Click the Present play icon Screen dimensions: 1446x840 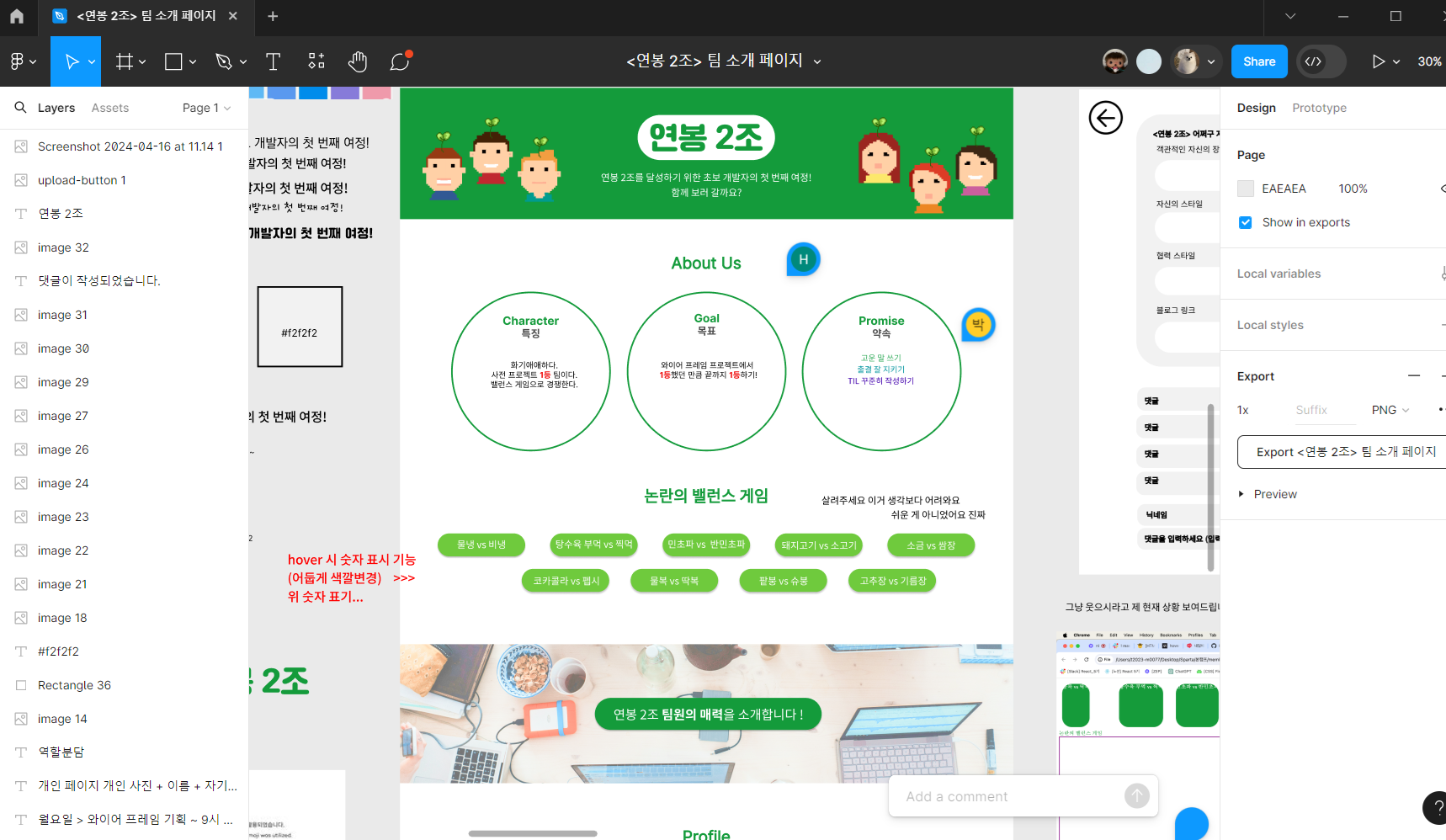pos(1378,61)
